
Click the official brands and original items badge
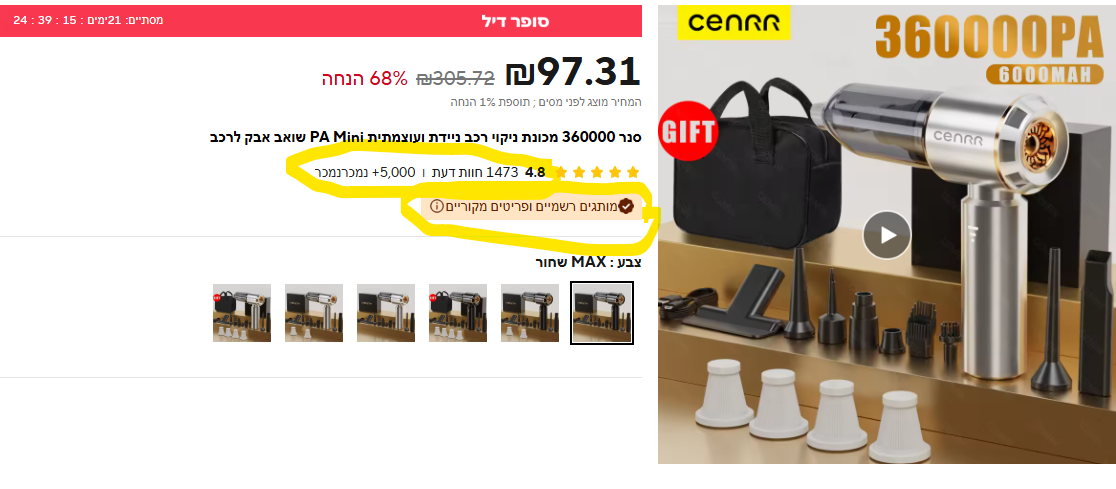pos(532,206)
